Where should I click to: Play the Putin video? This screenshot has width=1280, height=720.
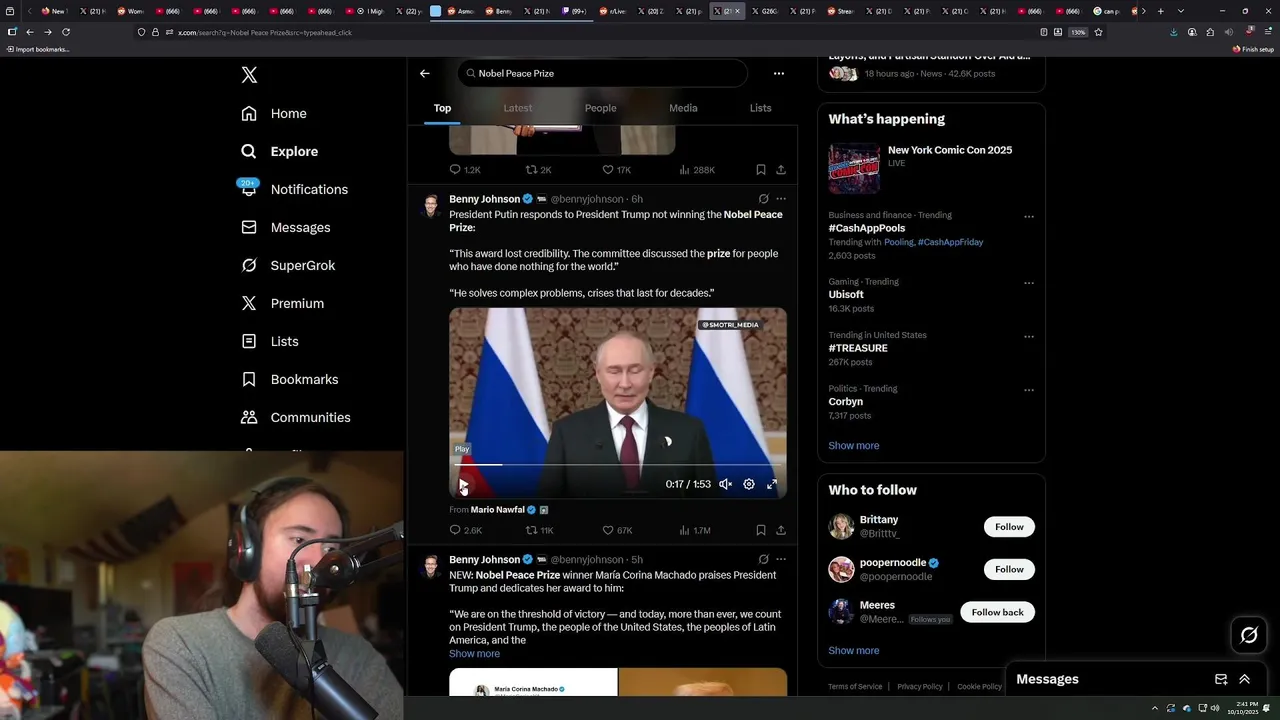click(x=463, y=484)
